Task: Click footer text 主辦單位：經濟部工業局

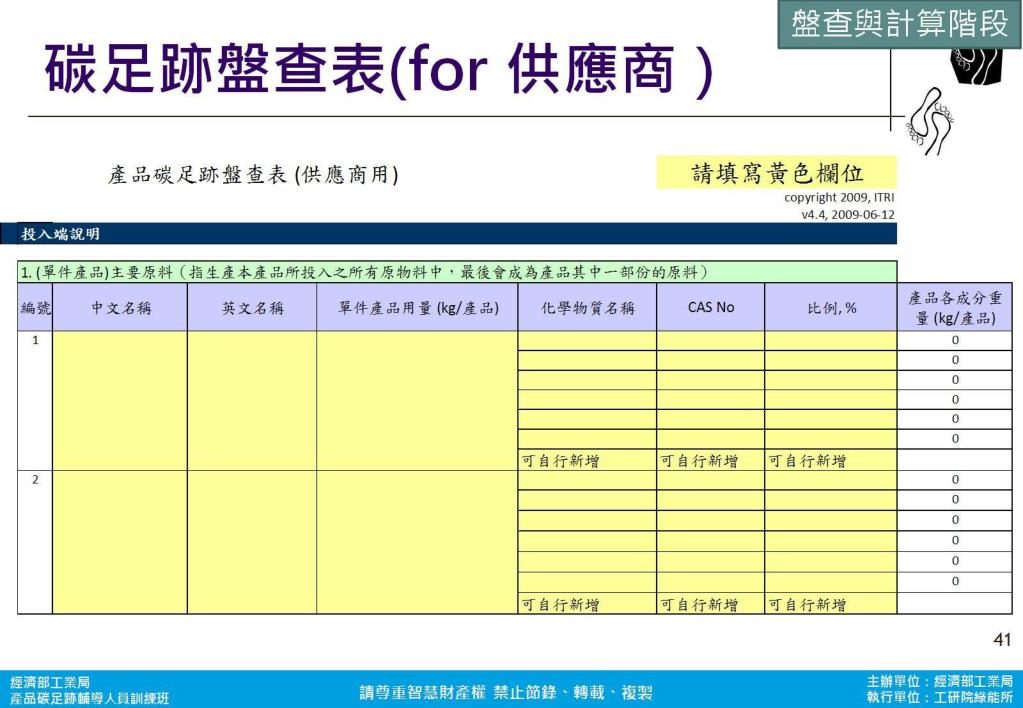Action: 940,682
